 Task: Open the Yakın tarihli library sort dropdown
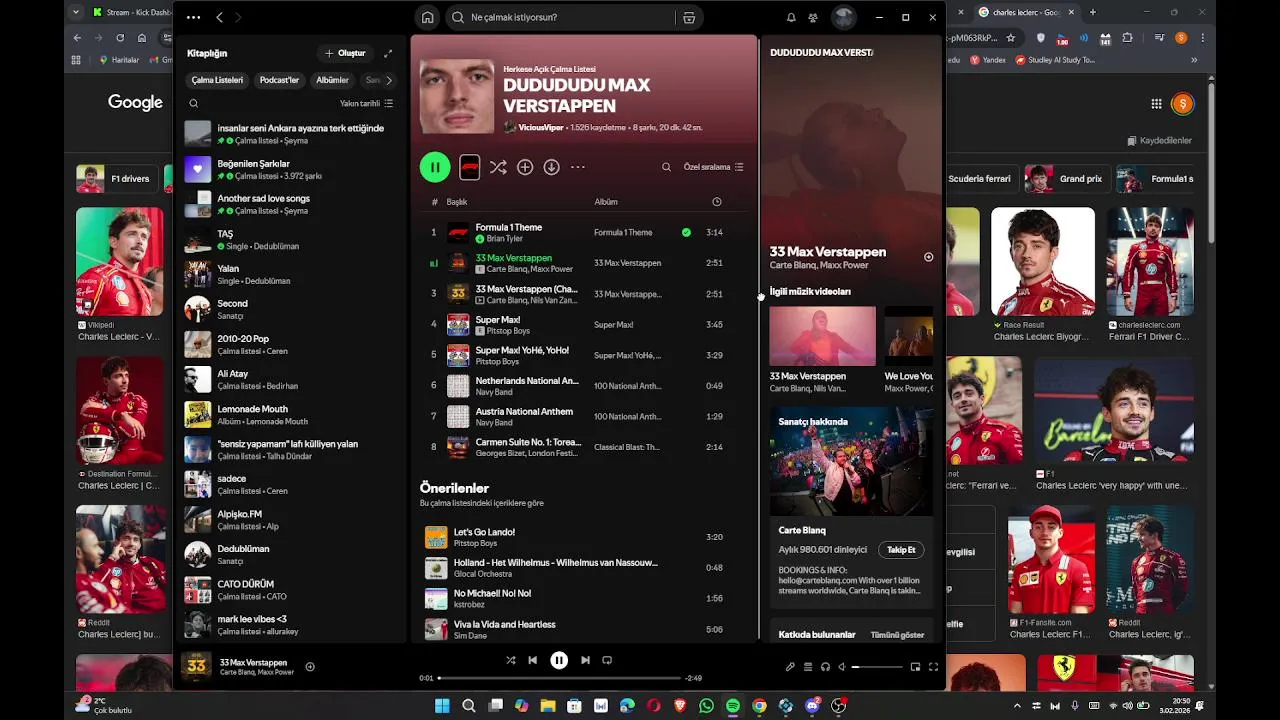coord(366,103)
